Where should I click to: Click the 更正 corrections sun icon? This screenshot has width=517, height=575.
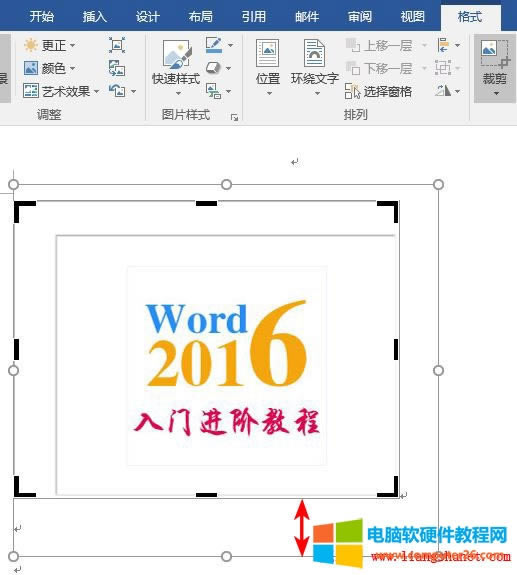coord(30,45)
